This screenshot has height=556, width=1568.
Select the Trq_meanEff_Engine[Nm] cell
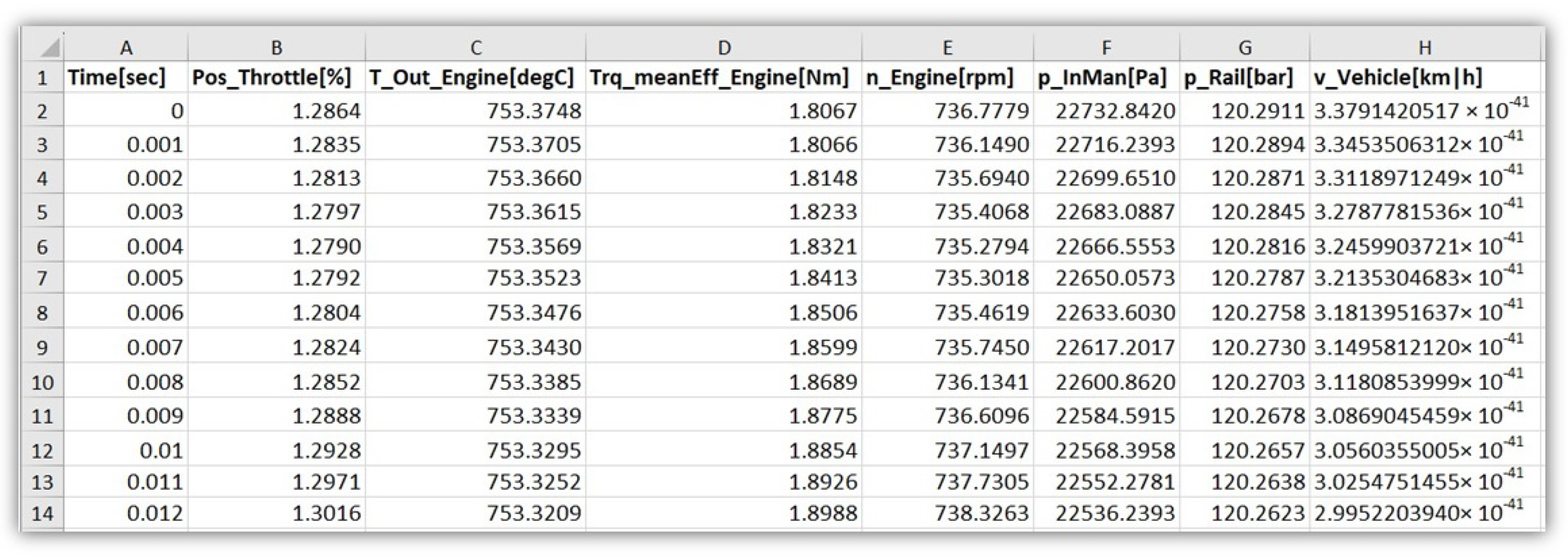719,78
